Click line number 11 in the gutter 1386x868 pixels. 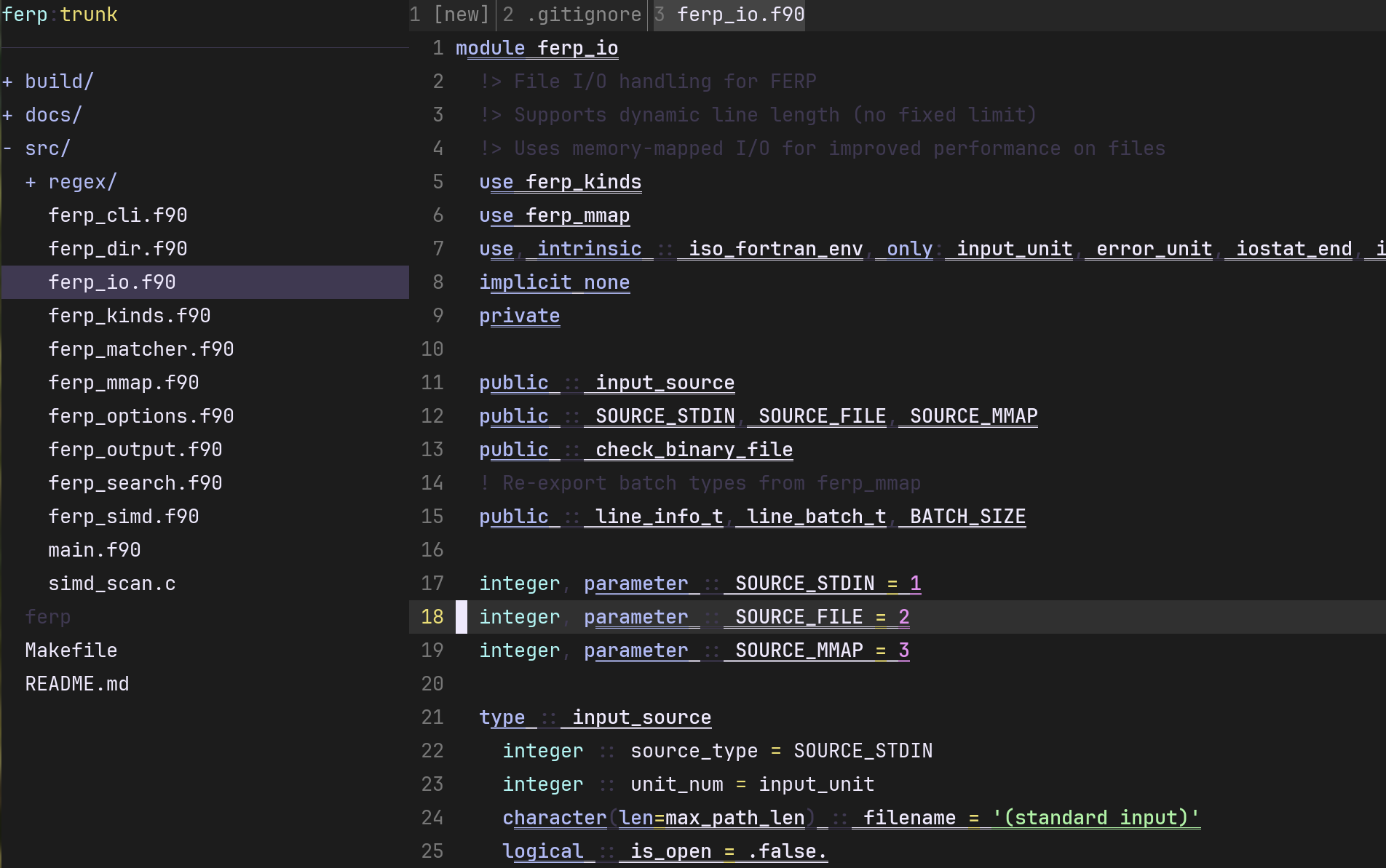tap(432, 383)
